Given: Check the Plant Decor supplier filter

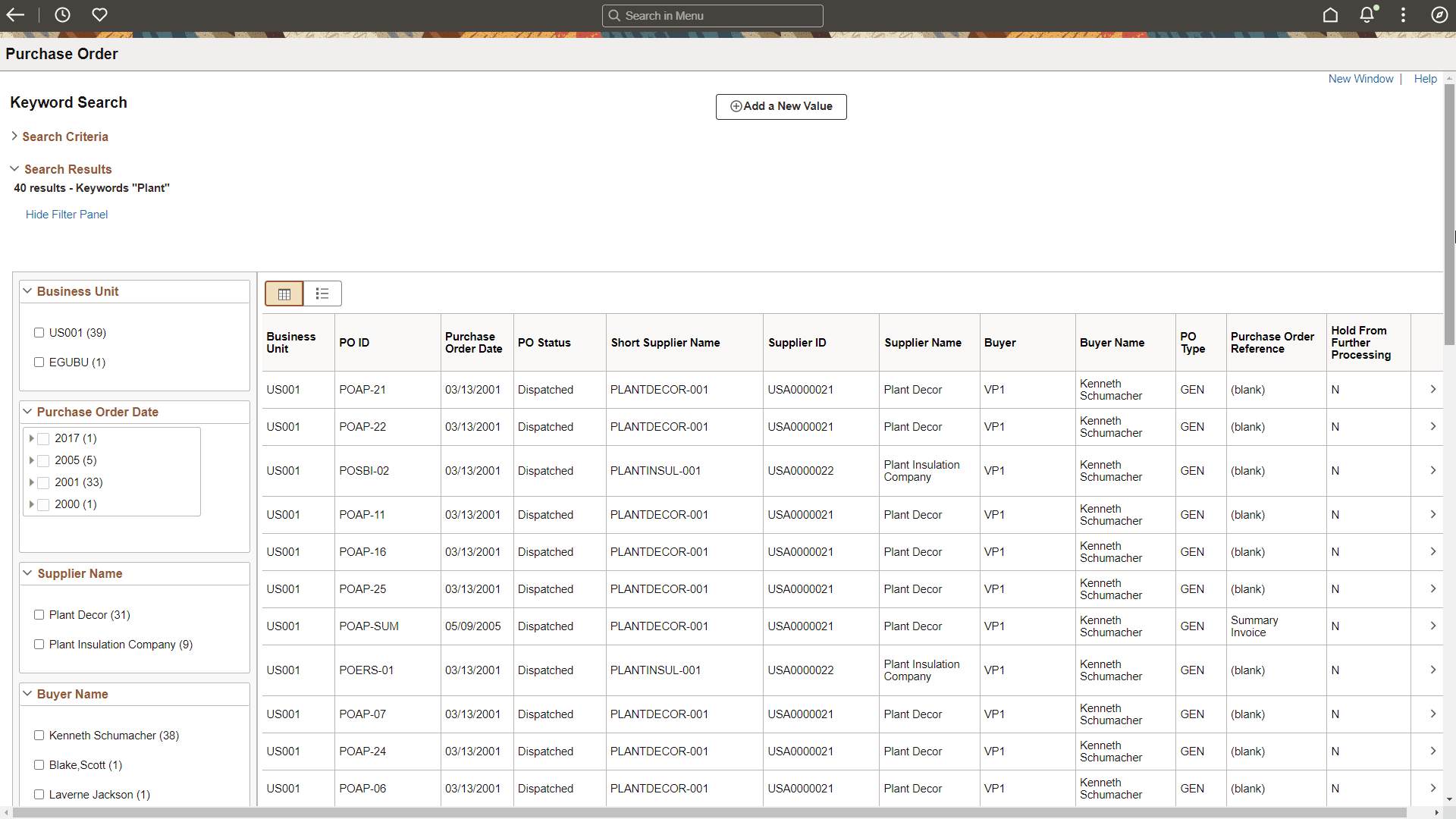Looking at the screenshot, I should 39,614.
